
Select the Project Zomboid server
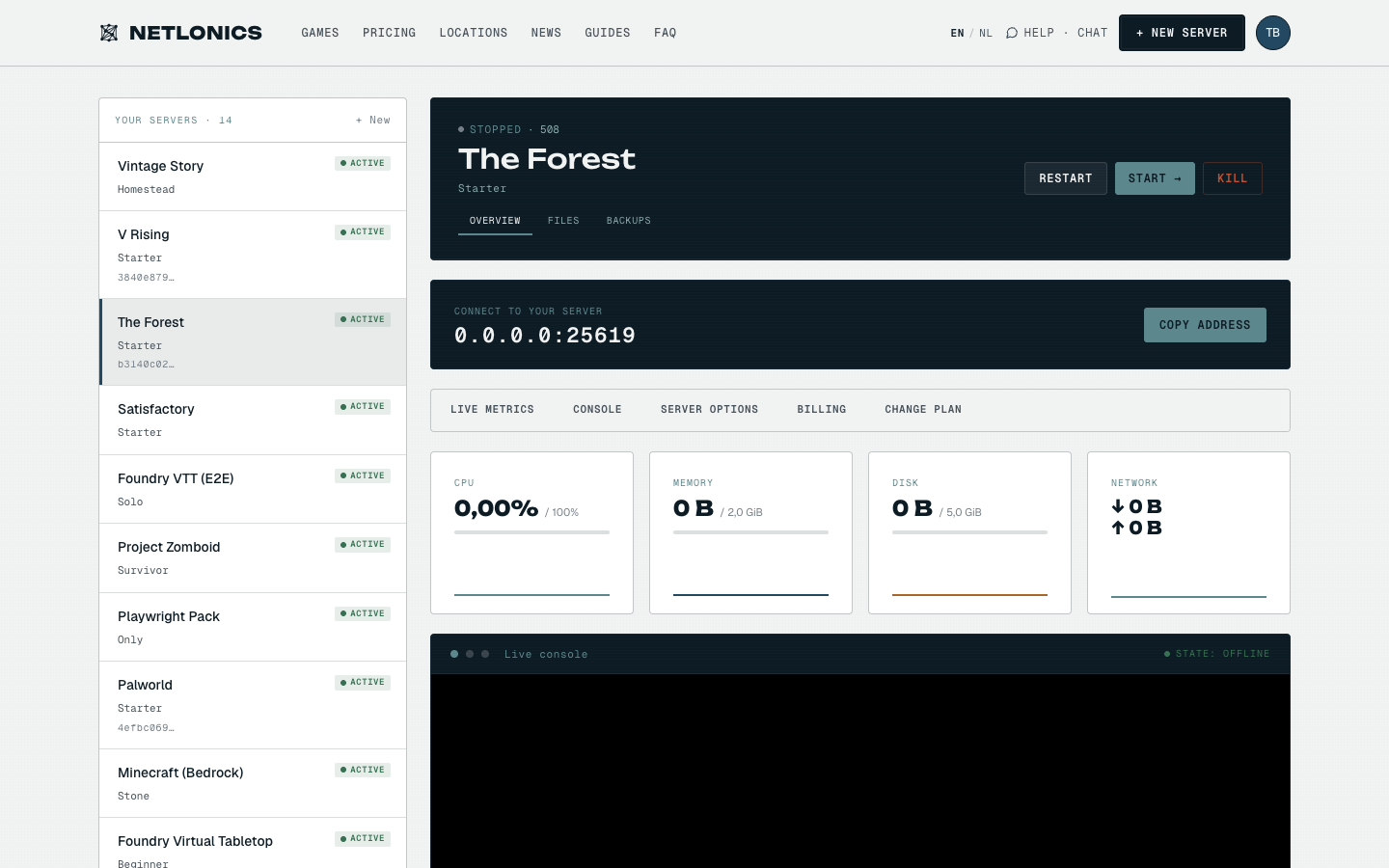[253, 558]
